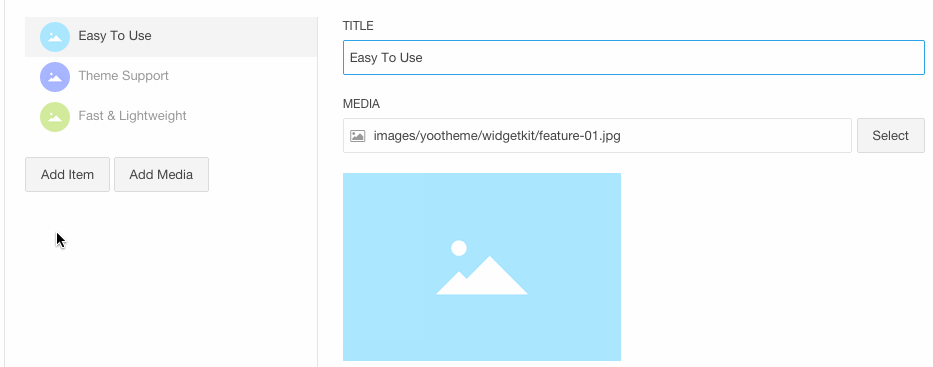This screenshot has height=367, width=933.
Task: Click the small image icon in media path field
Action: pyautogui.click(x=358, y=136)
